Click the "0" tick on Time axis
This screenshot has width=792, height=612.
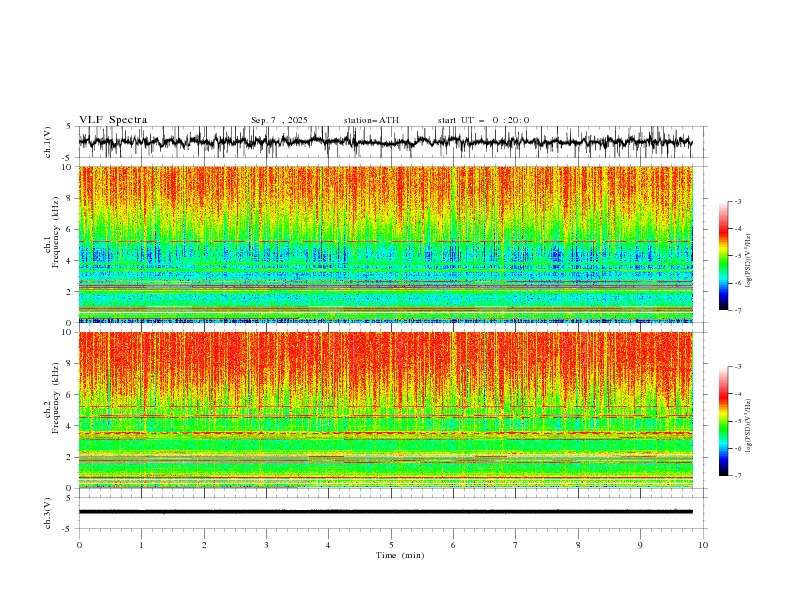pyautogui.click(x=79, y=545)
